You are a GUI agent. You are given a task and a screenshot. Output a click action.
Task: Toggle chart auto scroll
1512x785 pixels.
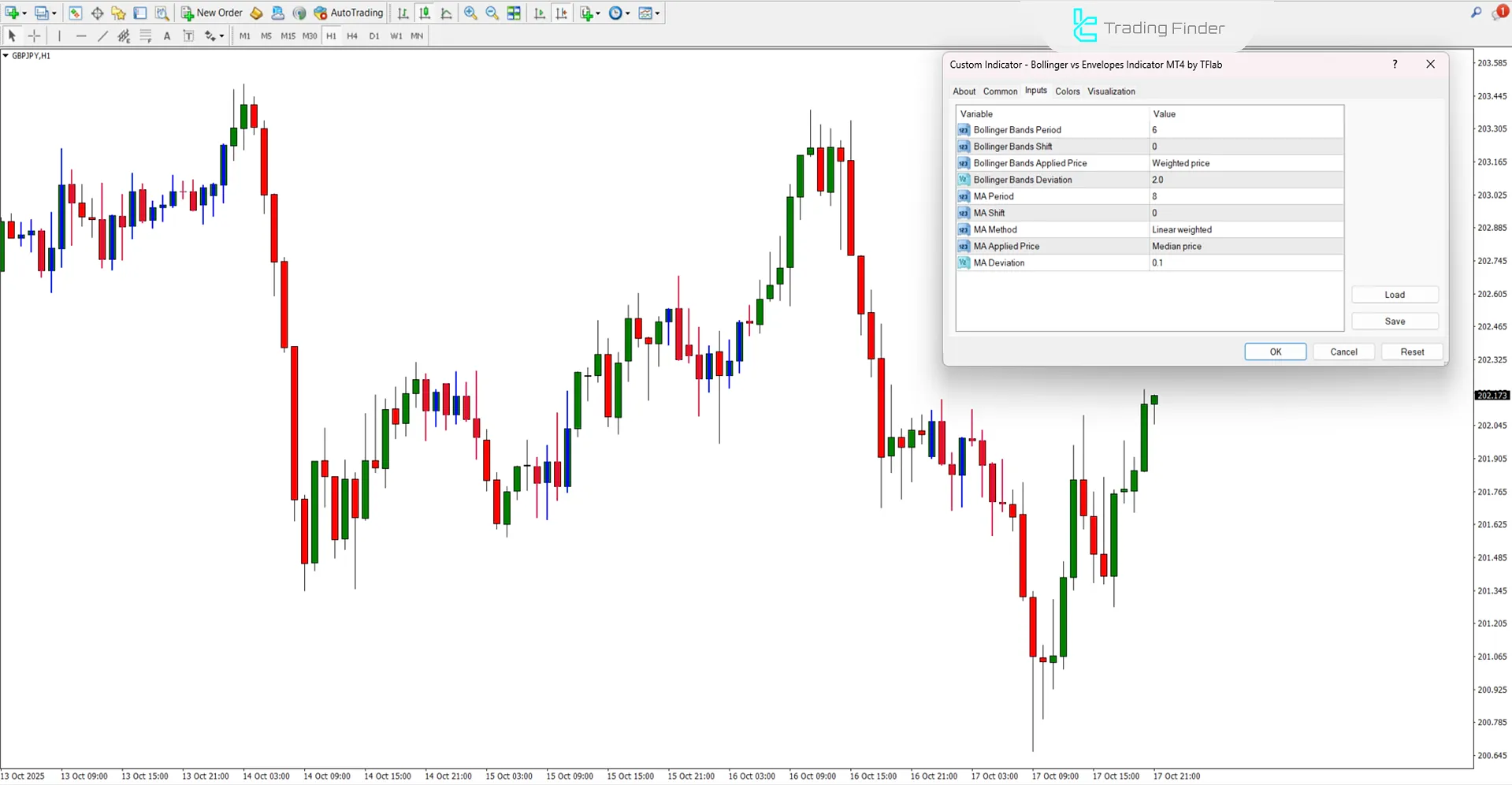[540, 13]
